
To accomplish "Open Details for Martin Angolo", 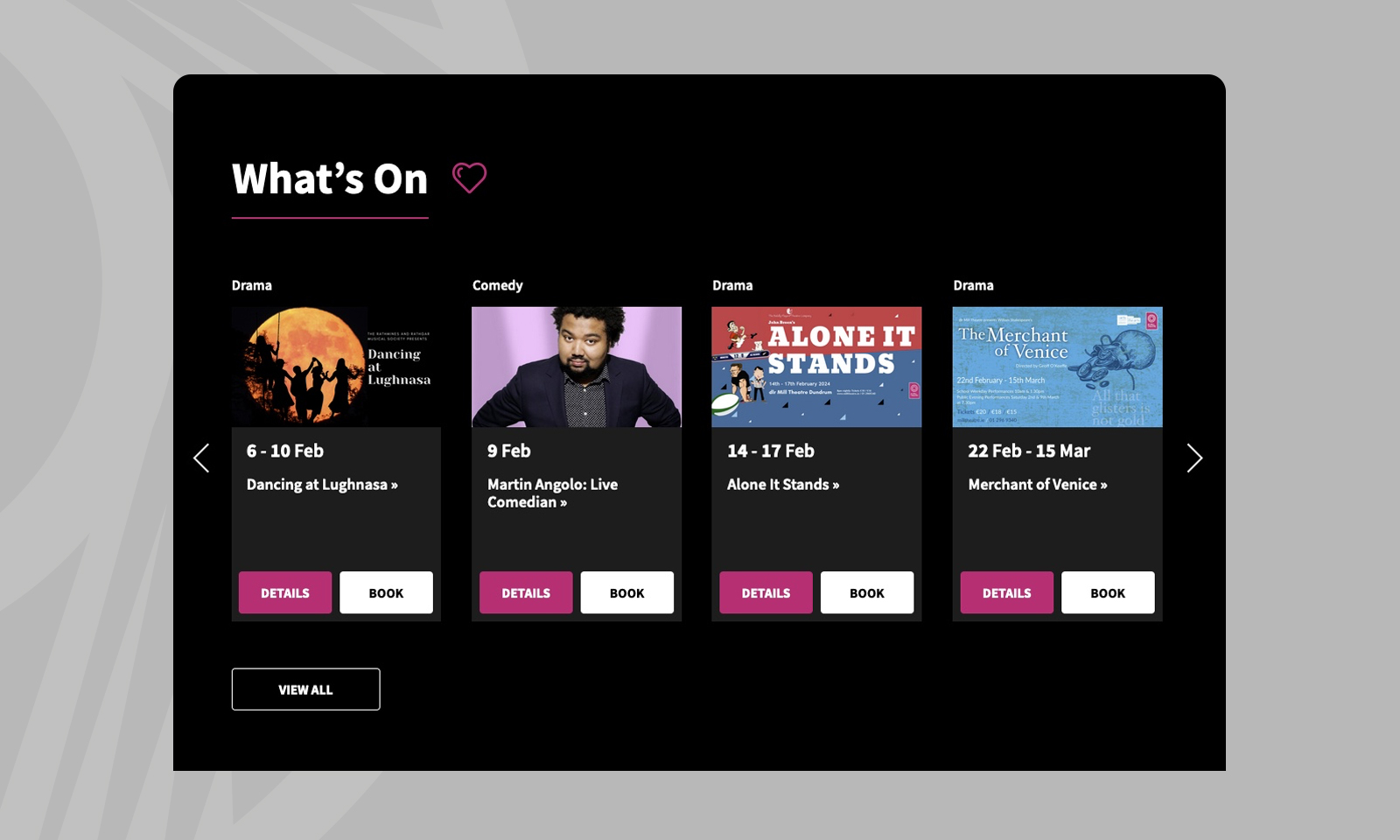I will coord(526,592).
